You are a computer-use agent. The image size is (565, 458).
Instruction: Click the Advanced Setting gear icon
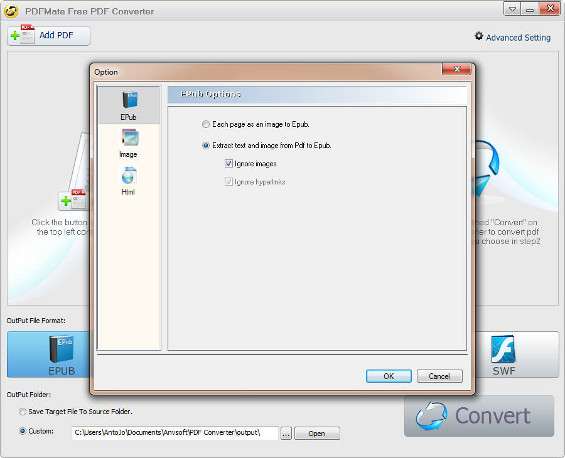[479, 36]
